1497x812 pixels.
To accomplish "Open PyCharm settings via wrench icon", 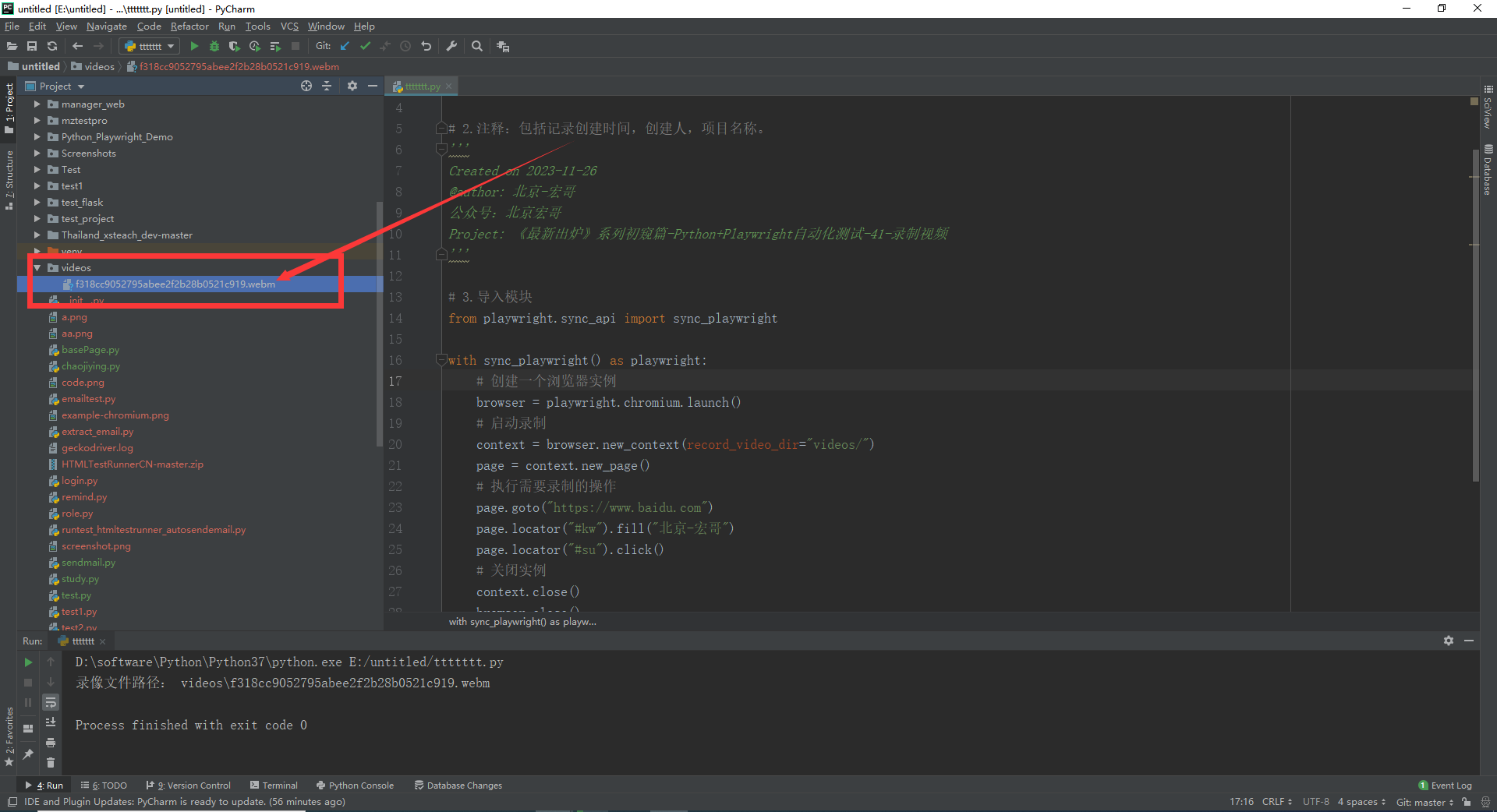I will [451, 46].
